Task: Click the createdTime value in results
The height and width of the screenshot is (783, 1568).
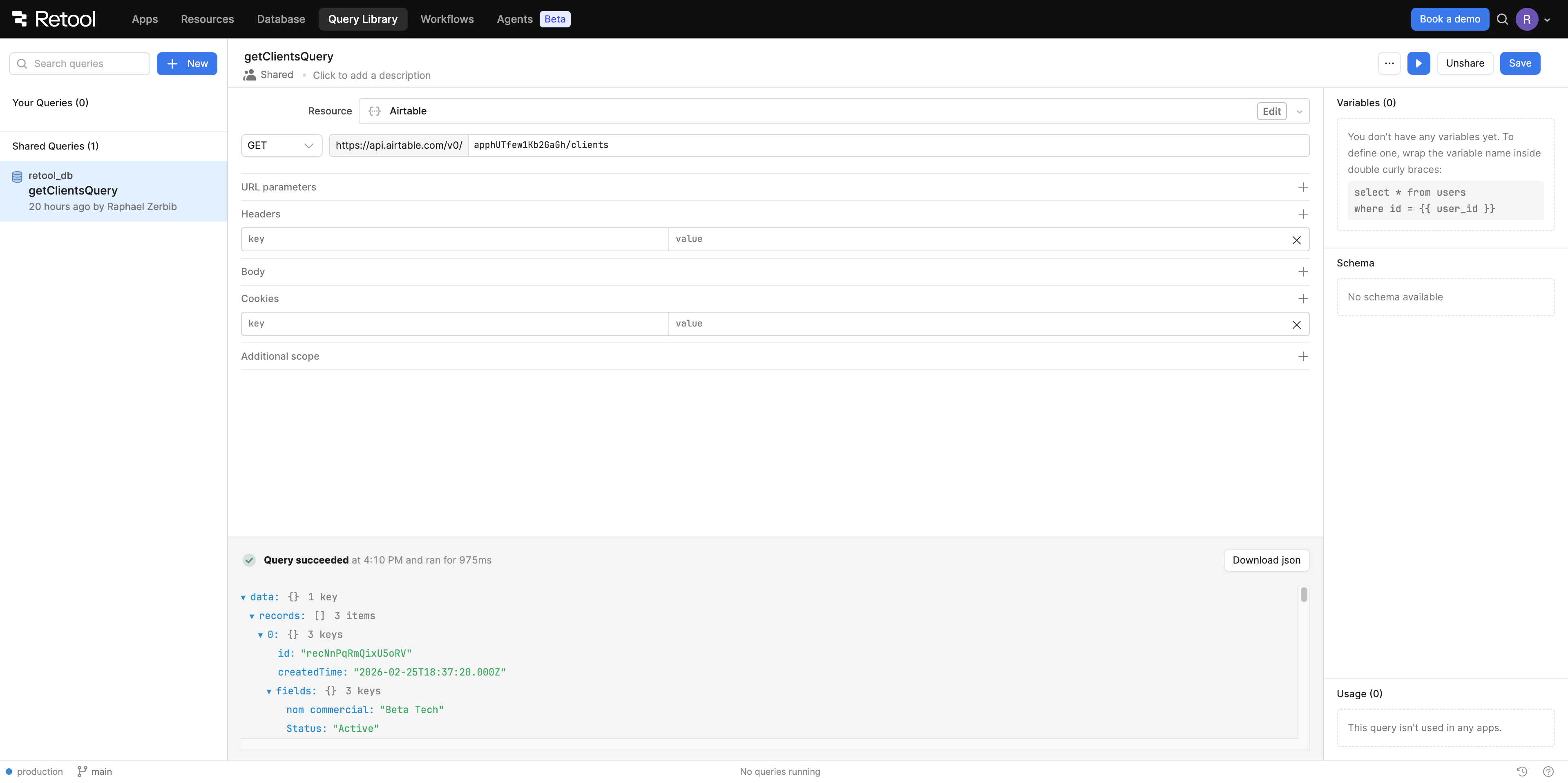Action: click(429, 672)
